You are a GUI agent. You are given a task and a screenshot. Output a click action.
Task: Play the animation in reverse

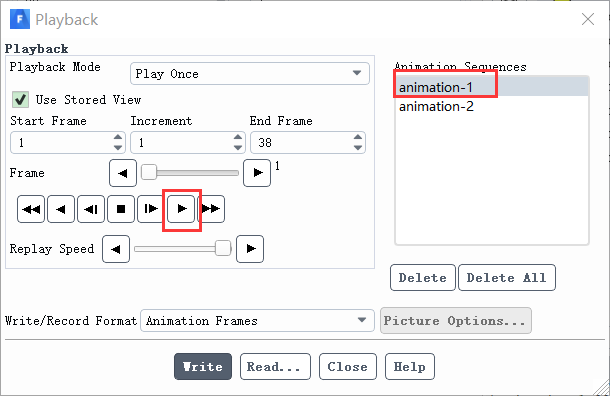click(61, 209)
